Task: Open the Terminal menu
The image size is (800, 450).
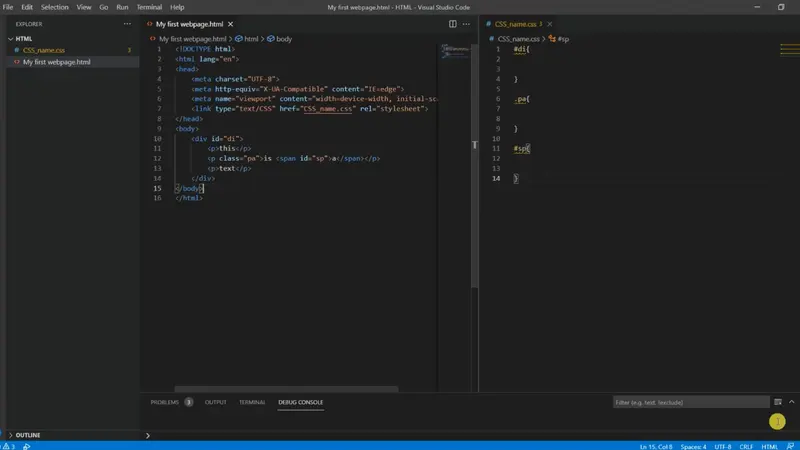Action: pos(149,7)
